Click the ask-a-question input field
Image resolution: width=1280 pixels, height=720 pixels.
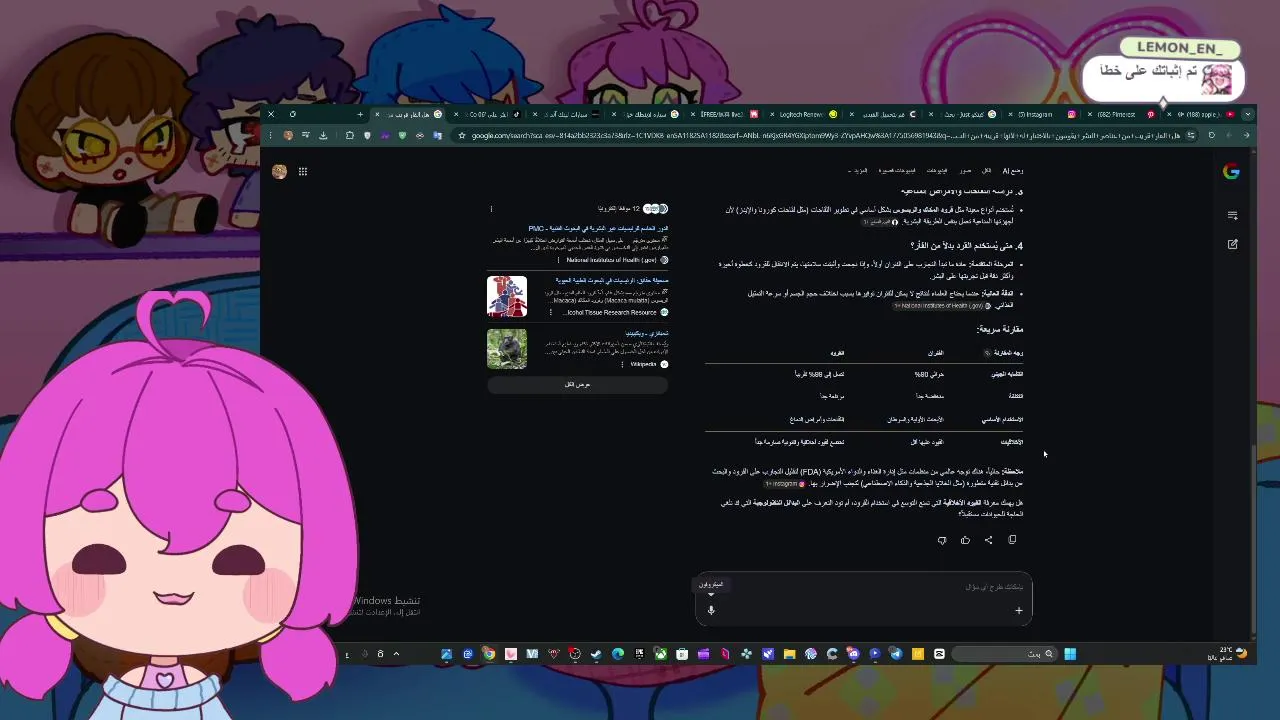pos(863,587)
